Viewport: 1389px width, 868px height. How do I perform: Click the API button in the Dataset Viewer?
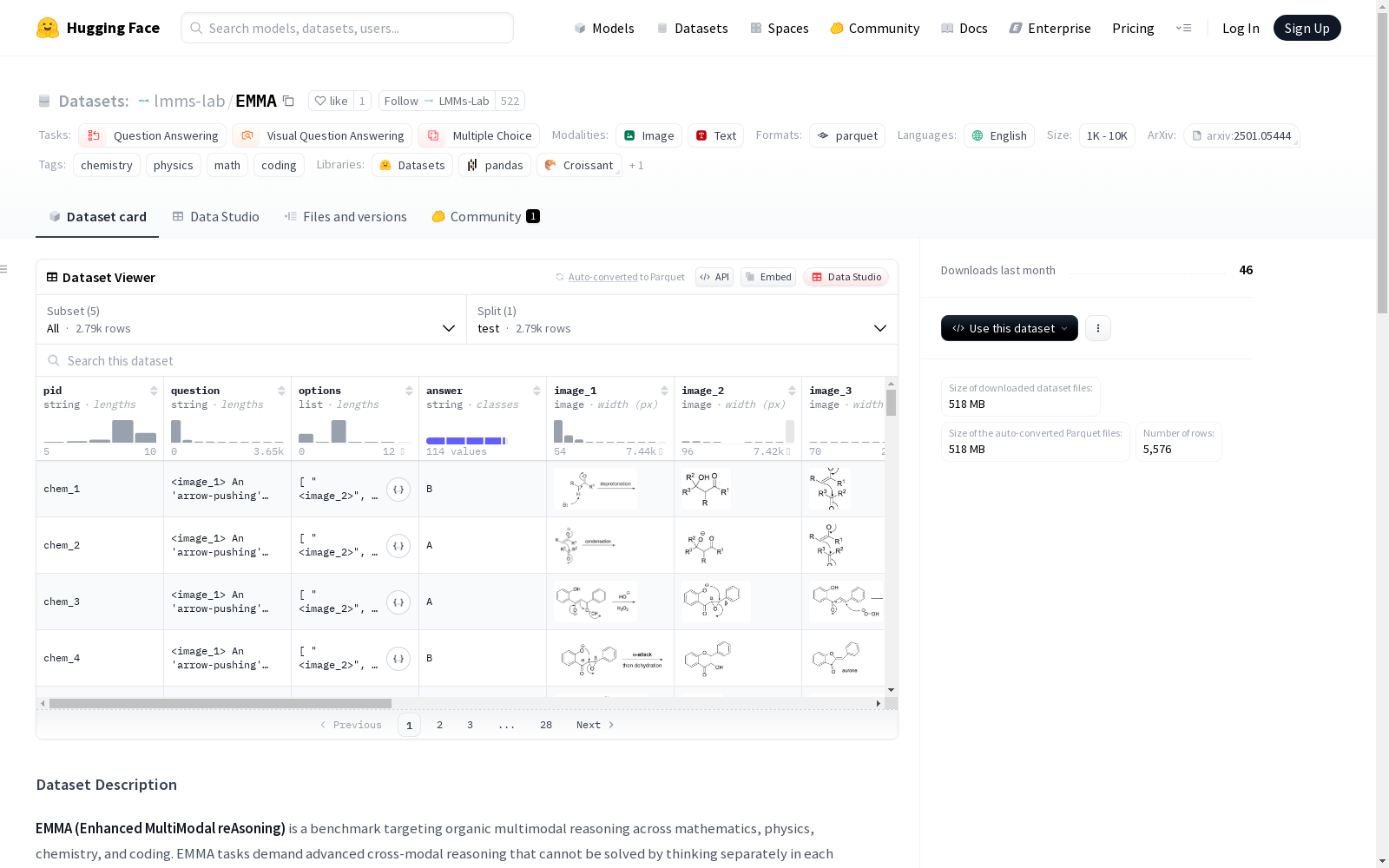[714, 277]
